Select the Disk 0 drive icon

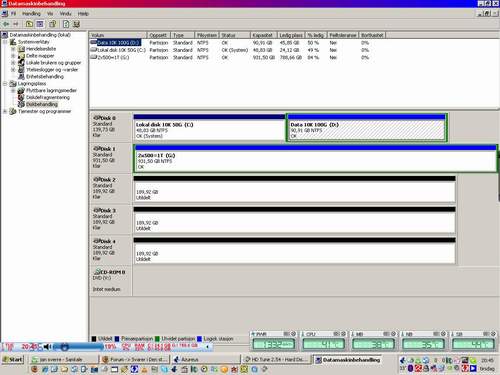(97, 118)
